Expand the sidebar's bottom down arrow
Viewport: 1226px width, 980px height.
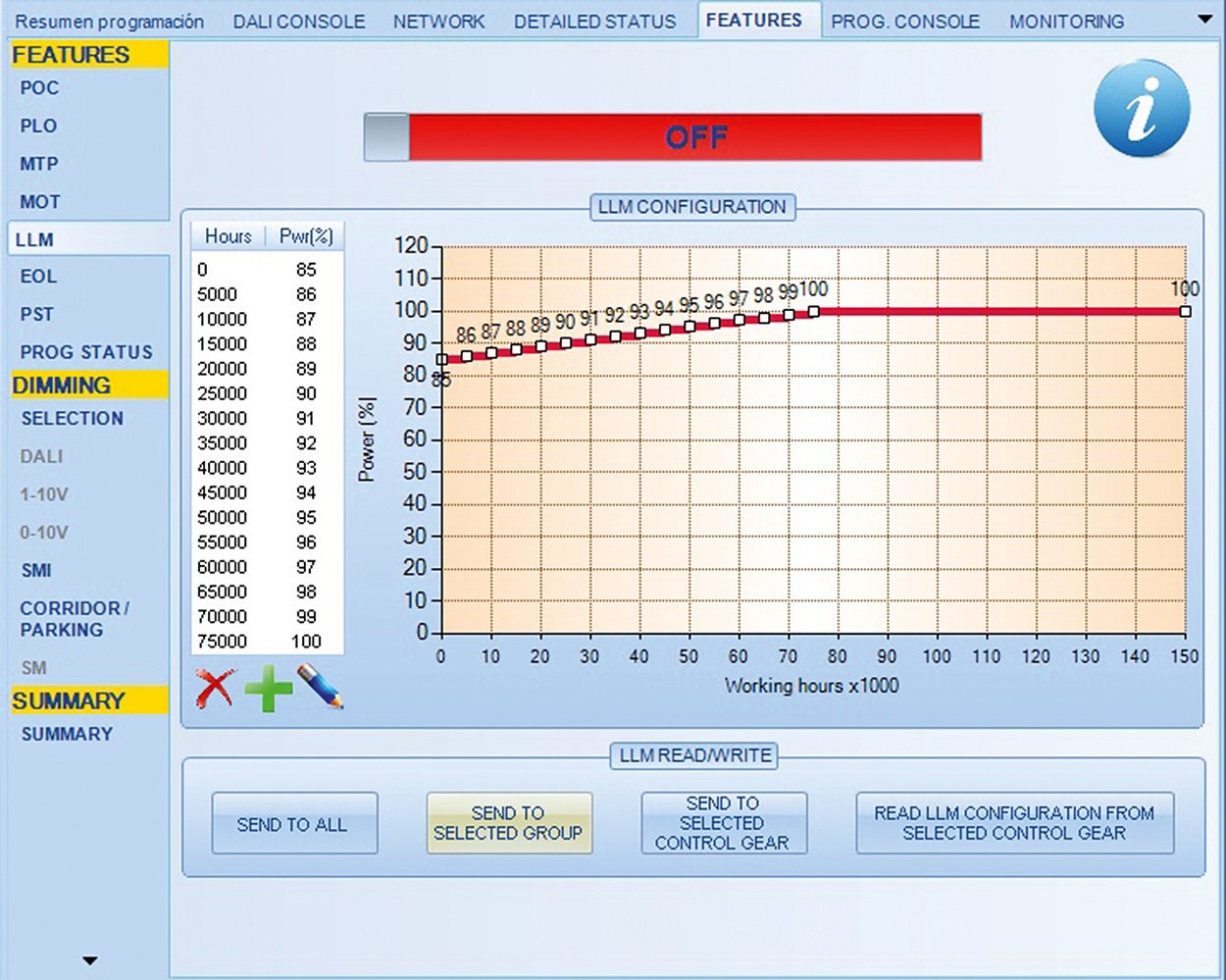click(89, 960)
